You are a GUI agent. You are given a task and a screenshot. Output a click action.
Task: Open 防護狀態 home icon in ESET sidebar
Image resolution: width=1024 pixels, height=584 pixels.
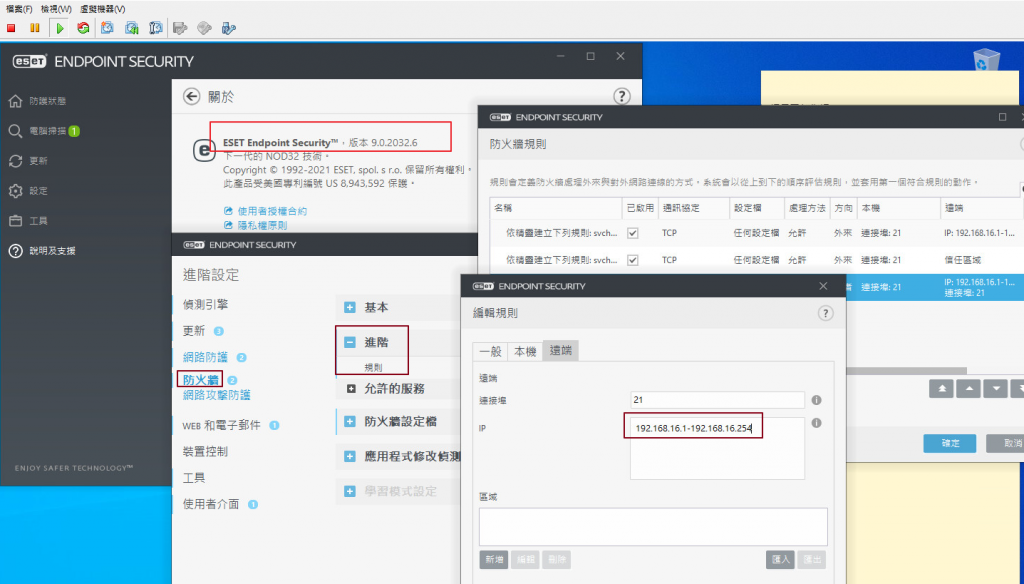coord(15,101)
